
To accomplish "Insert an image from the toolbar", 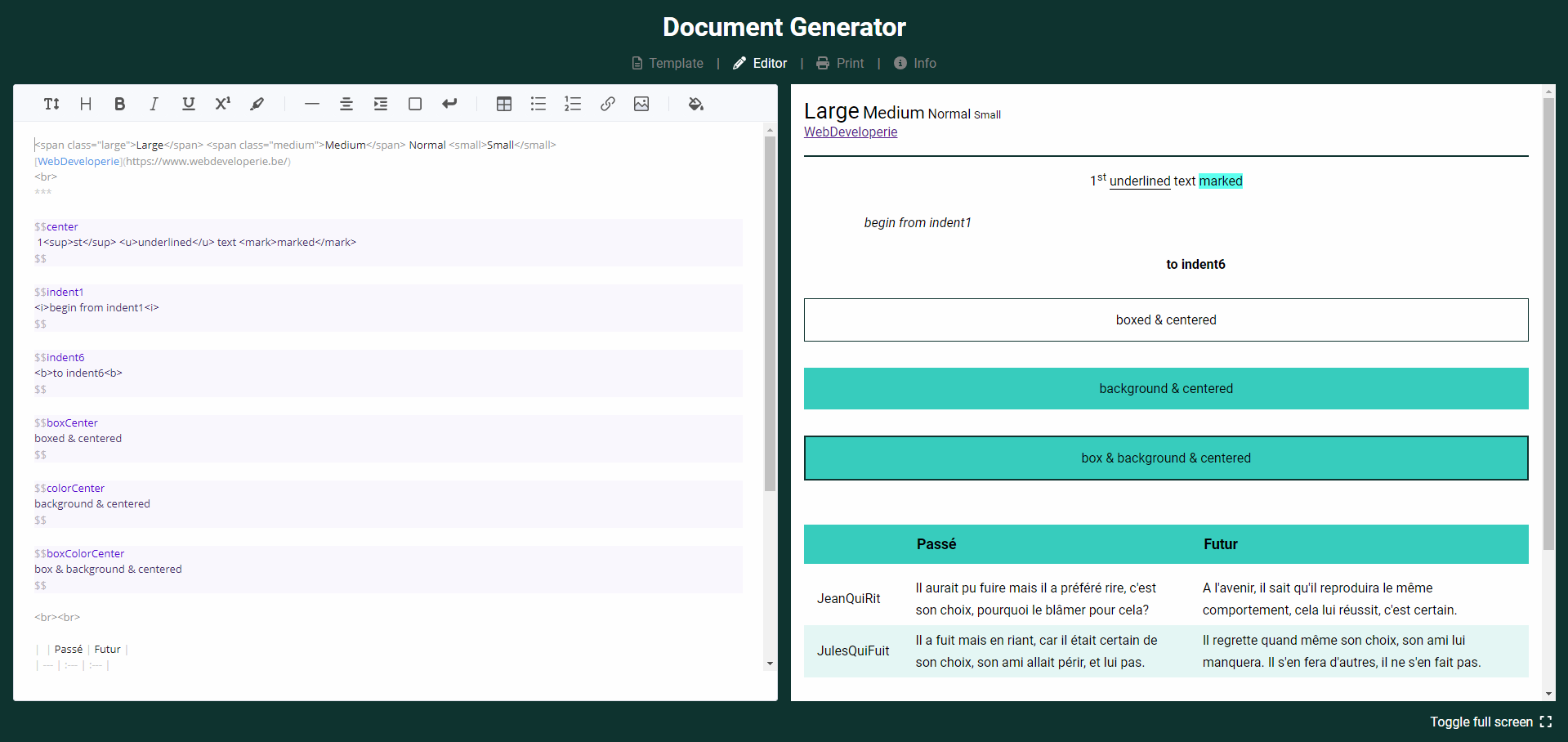I will pos(641,104).
